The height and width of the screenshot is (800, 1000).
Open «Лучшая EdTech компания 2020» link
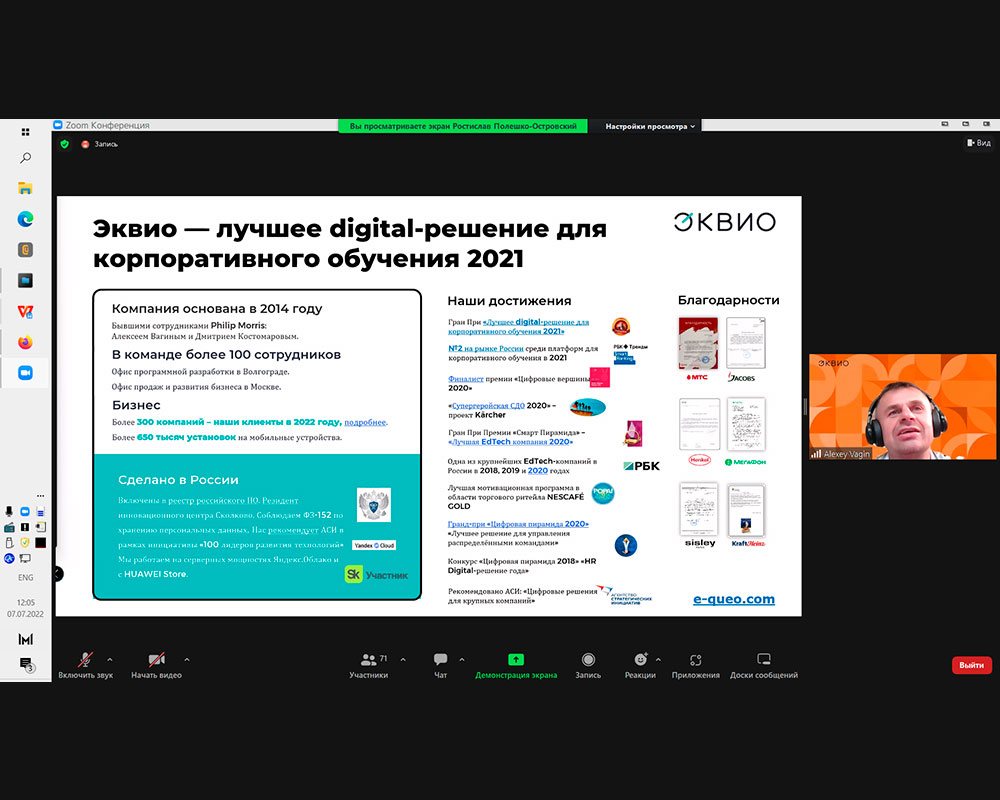coord(510,441)
